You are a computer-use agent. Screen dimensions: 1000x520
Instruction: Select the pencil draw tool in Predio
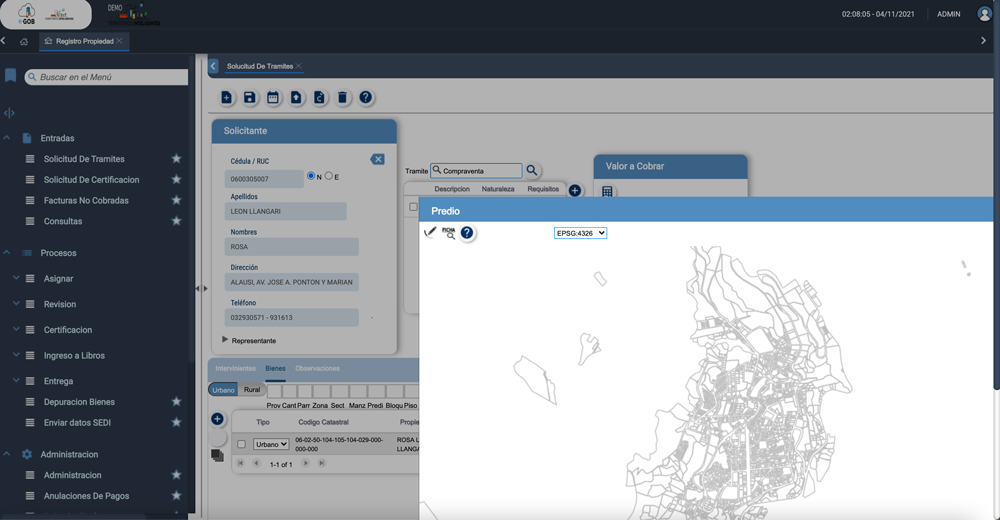430,232
